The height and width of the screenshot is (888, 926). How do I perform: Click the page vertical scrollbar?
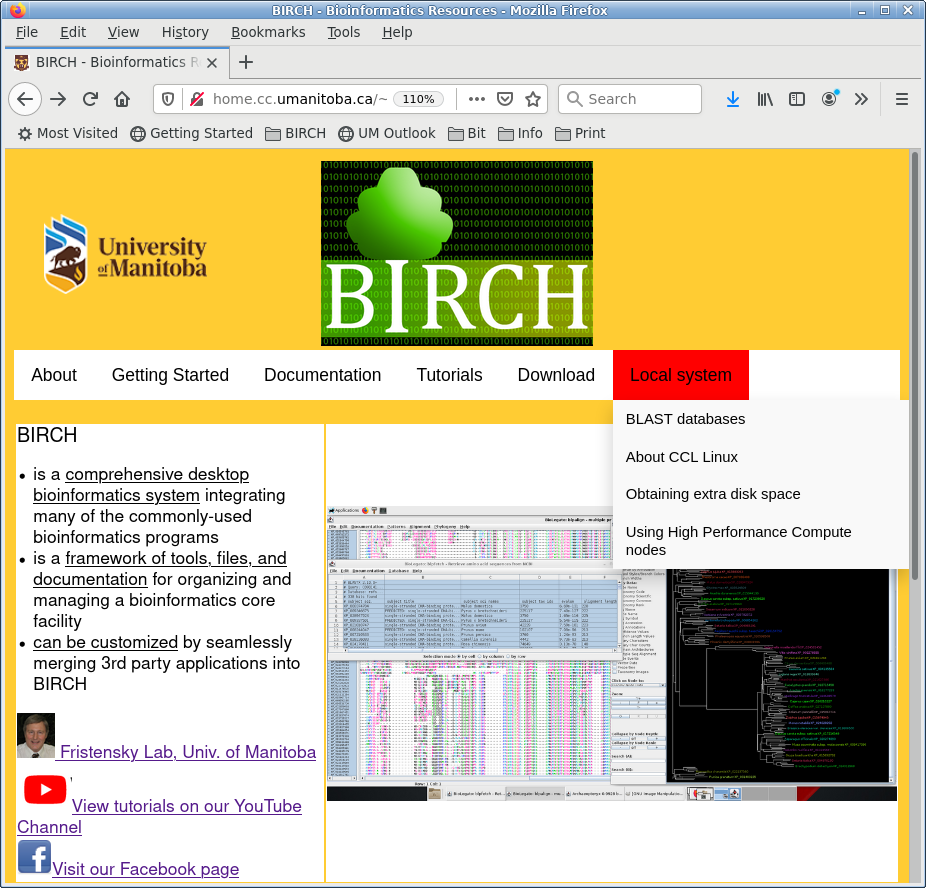pos(915,366)
